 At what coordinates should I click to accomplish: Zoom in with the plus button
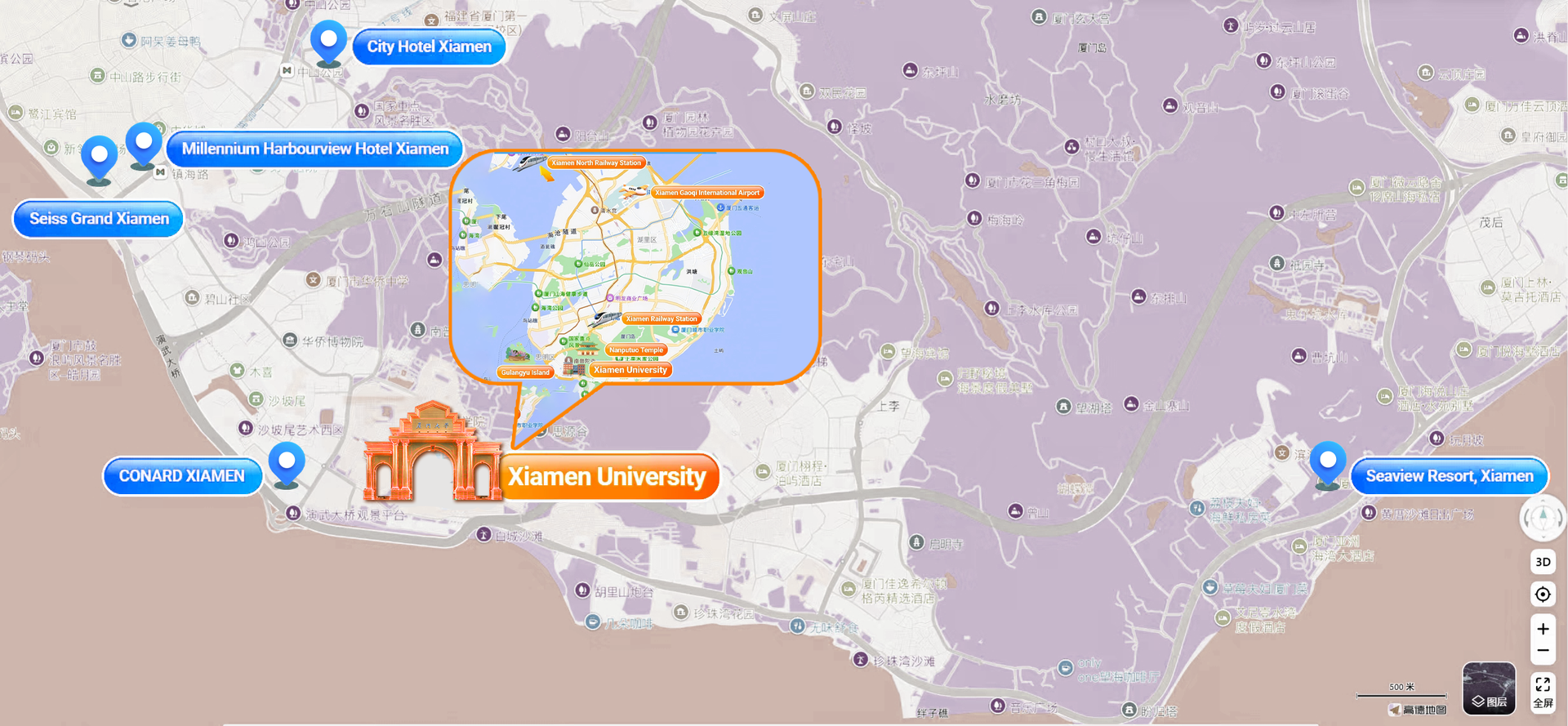click(1543, 629)
